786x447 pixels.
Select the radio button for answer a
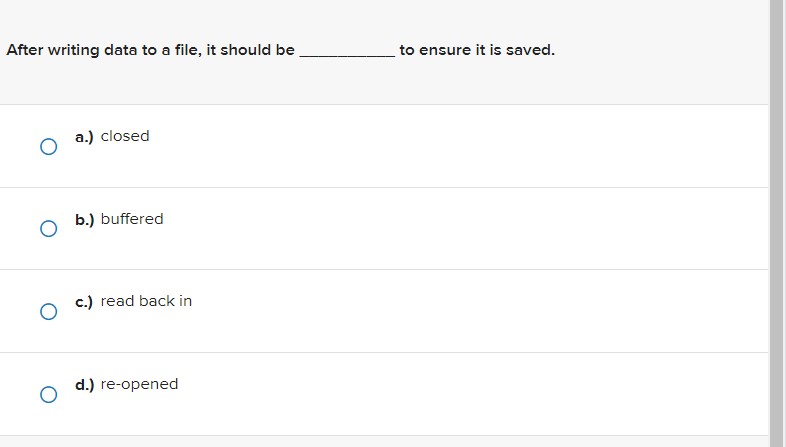[47, 147]
